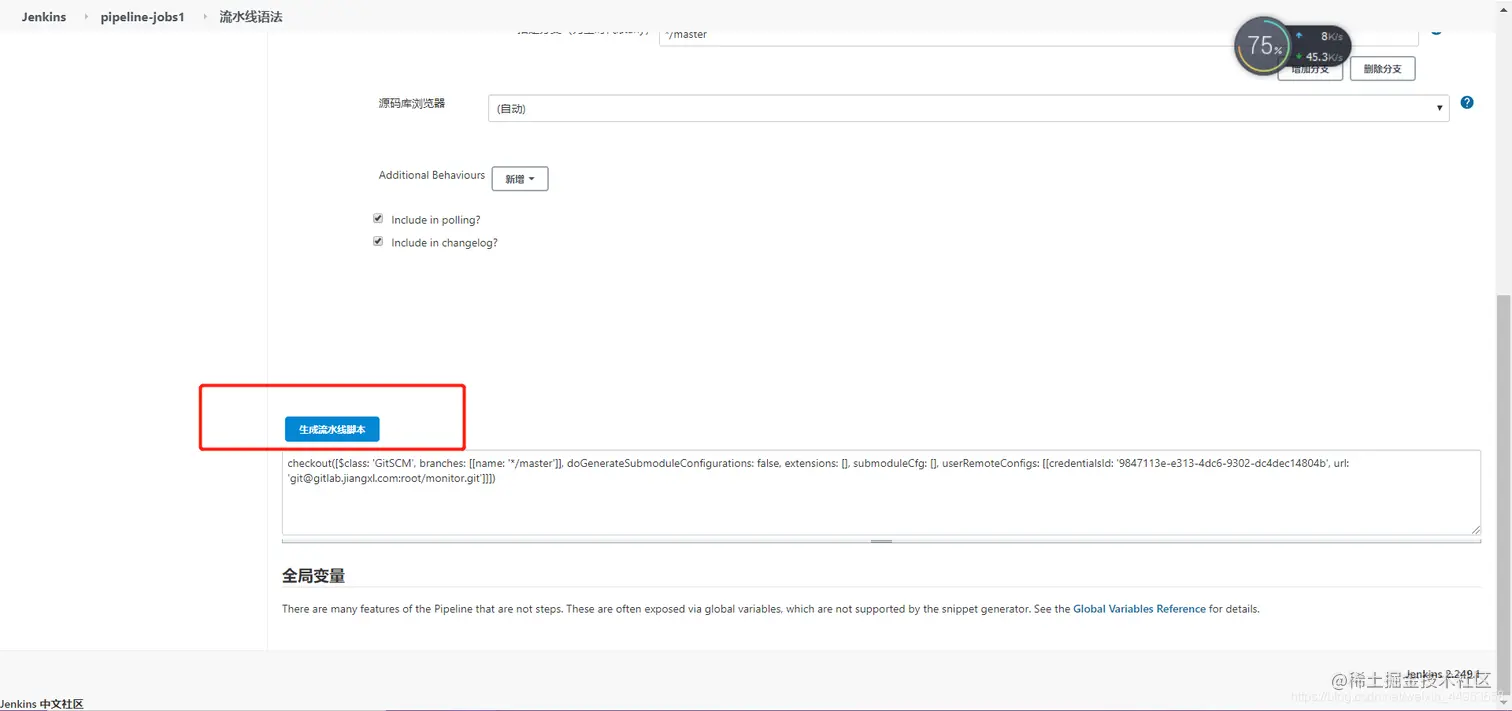Open the Jenkins breadcrumb link
1512x711 pixels.
point(44,17)
